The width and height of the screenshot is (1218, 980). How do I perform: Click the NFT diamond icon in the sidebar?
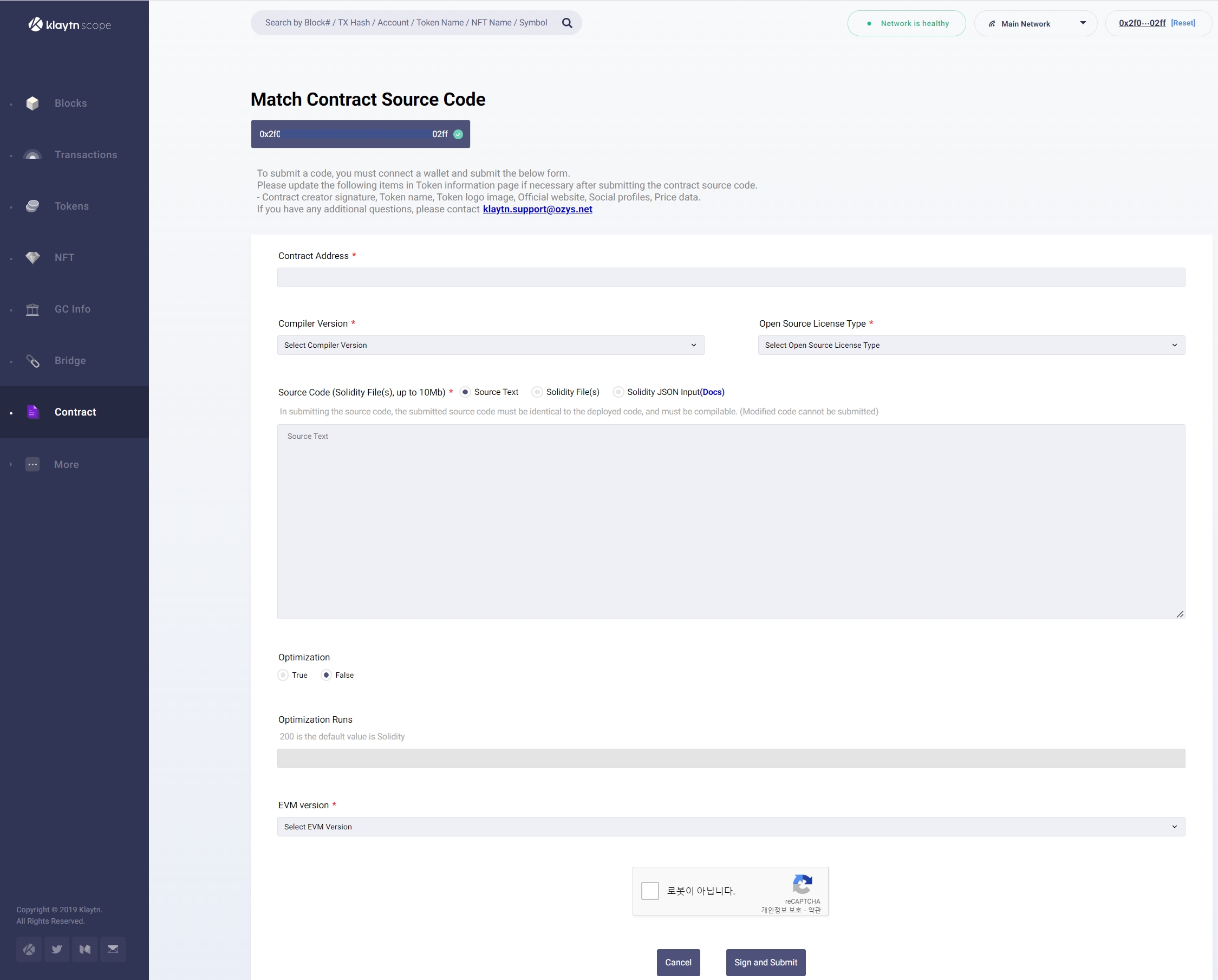pyautogui.click(x=33, y=258)
